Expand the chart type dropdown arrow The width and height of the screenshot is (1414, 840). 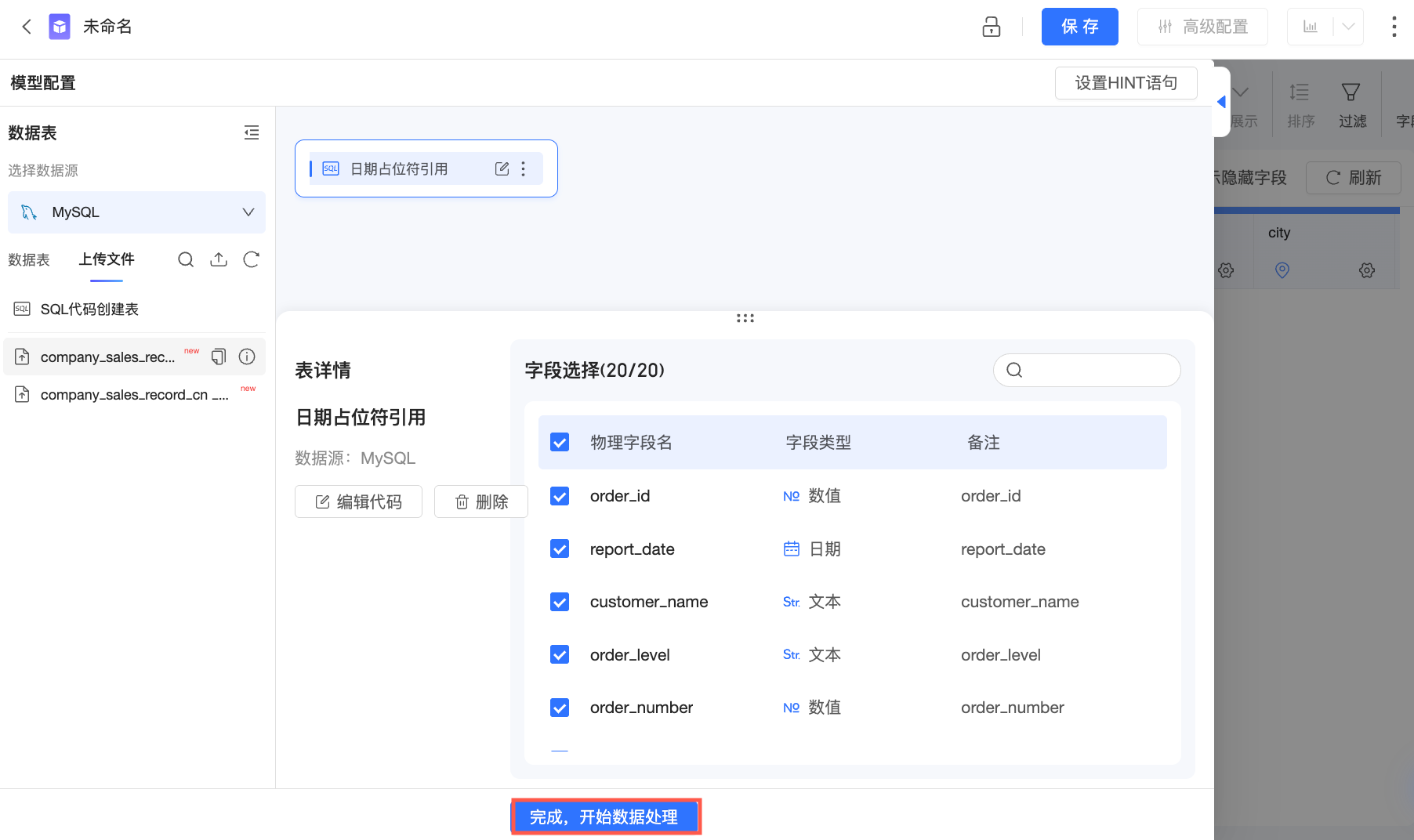point(1348,27)
